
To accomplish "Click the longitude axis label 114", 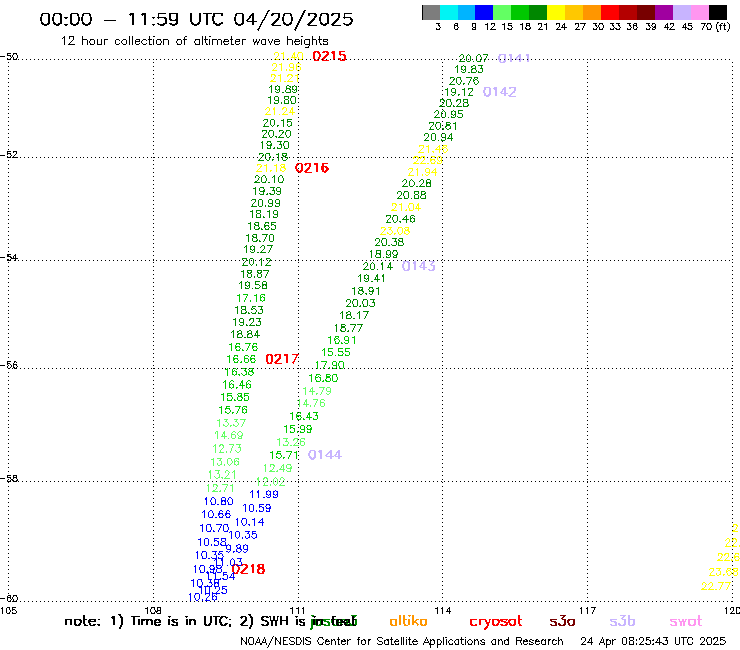I will tap(443, 611).
